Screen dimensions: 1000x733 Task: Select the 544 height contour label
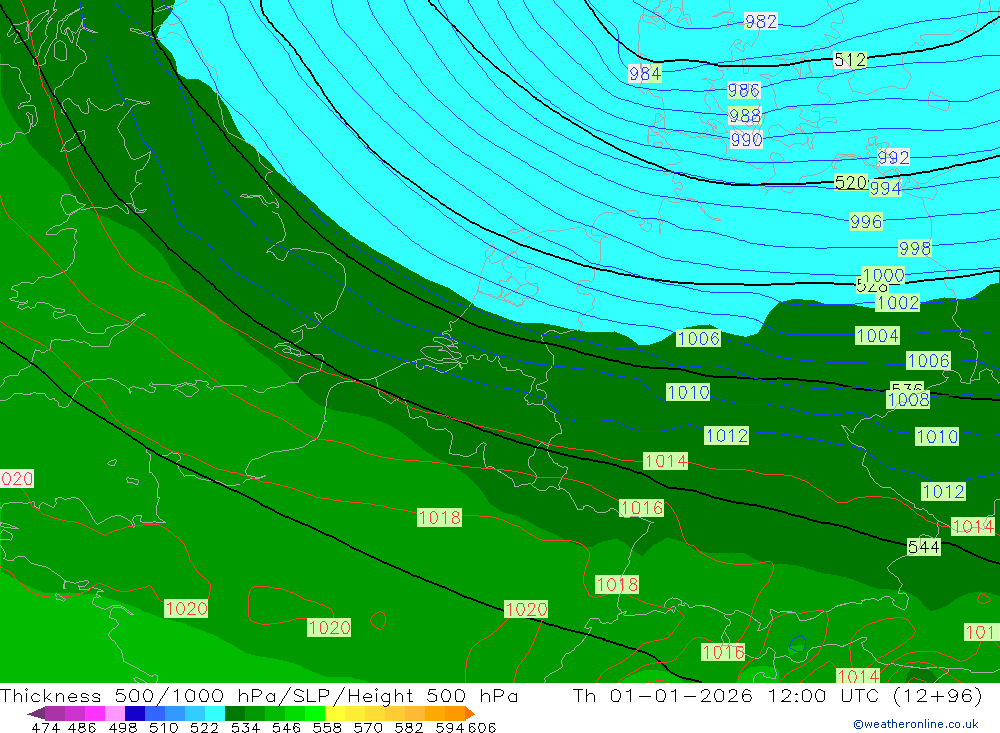[923, 547]
